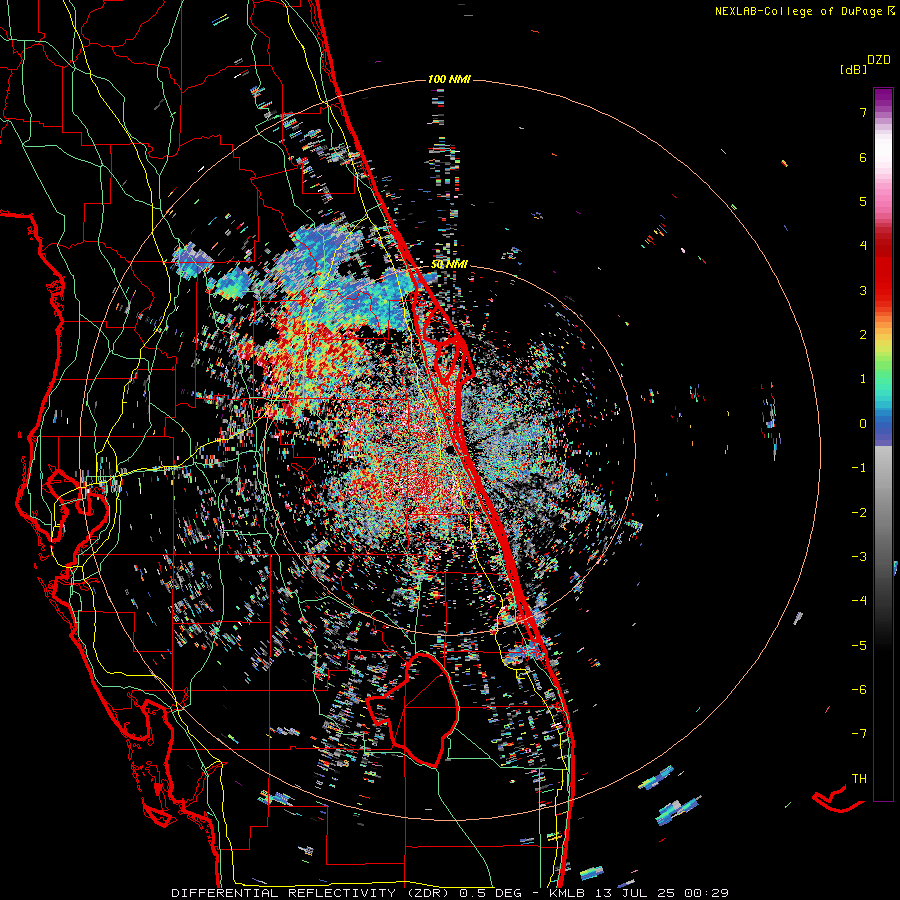This screenshot has height=900, width=900.
Task: Click the -4 dB tick label on the scale
Action: 859,600
